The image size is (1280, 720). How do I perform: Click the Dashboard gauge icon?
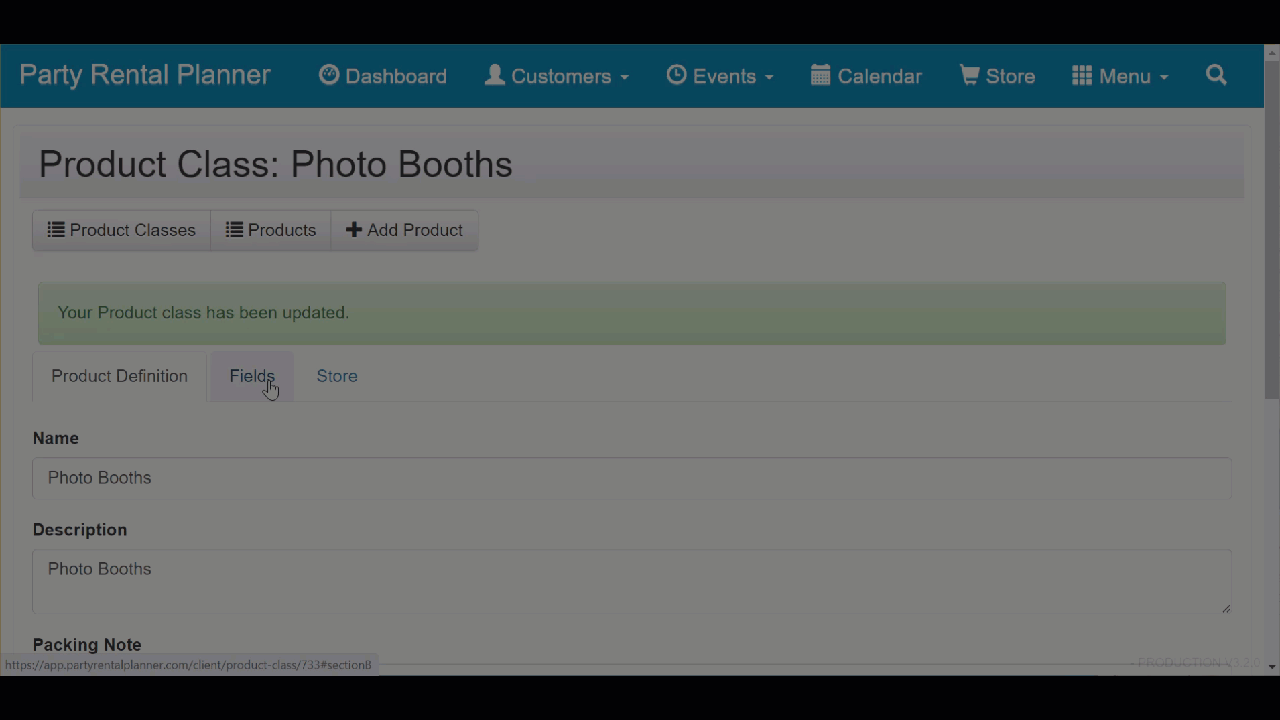click(329, 75)
